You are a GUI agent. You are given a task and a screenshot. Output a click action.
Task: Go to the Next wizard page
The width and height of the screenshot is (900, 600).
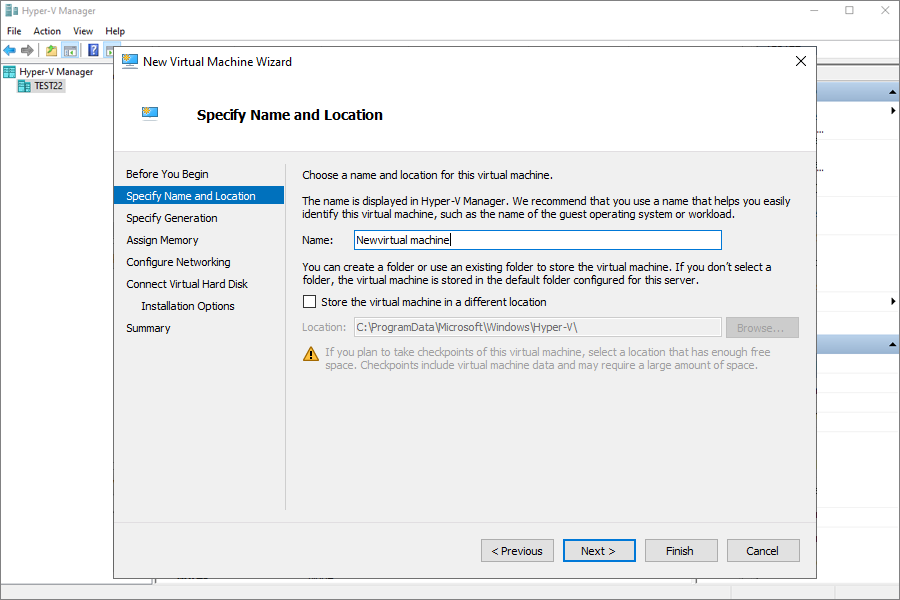point(599,551)
